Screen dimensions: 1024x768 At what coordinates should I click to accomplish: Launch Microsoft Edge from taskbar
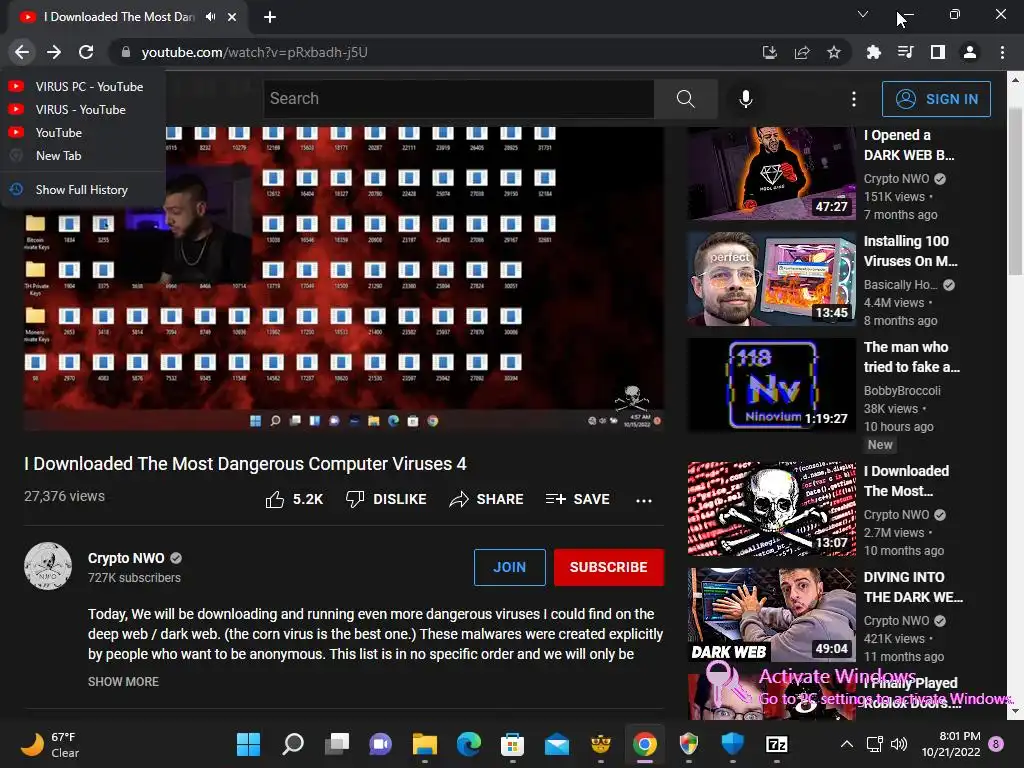[x=469, y=744]
